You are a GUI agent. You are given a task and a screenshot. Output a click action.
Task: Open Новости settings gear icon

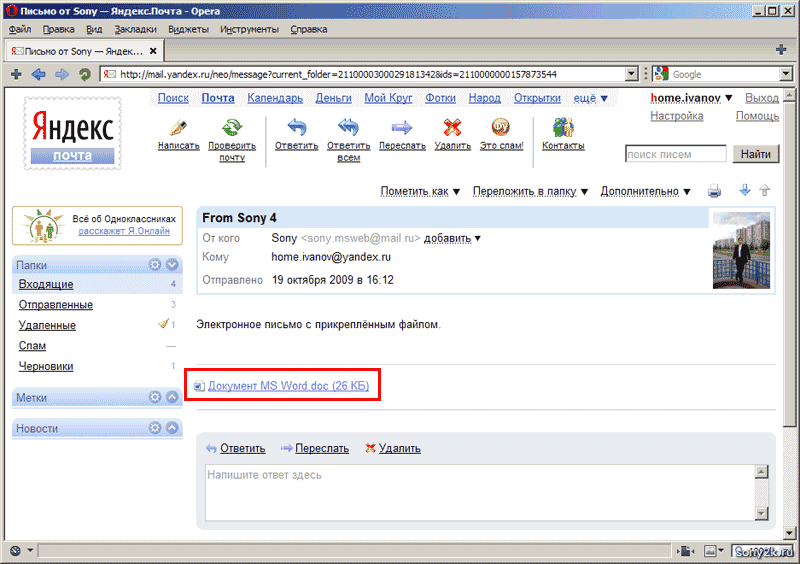[155, 428]
